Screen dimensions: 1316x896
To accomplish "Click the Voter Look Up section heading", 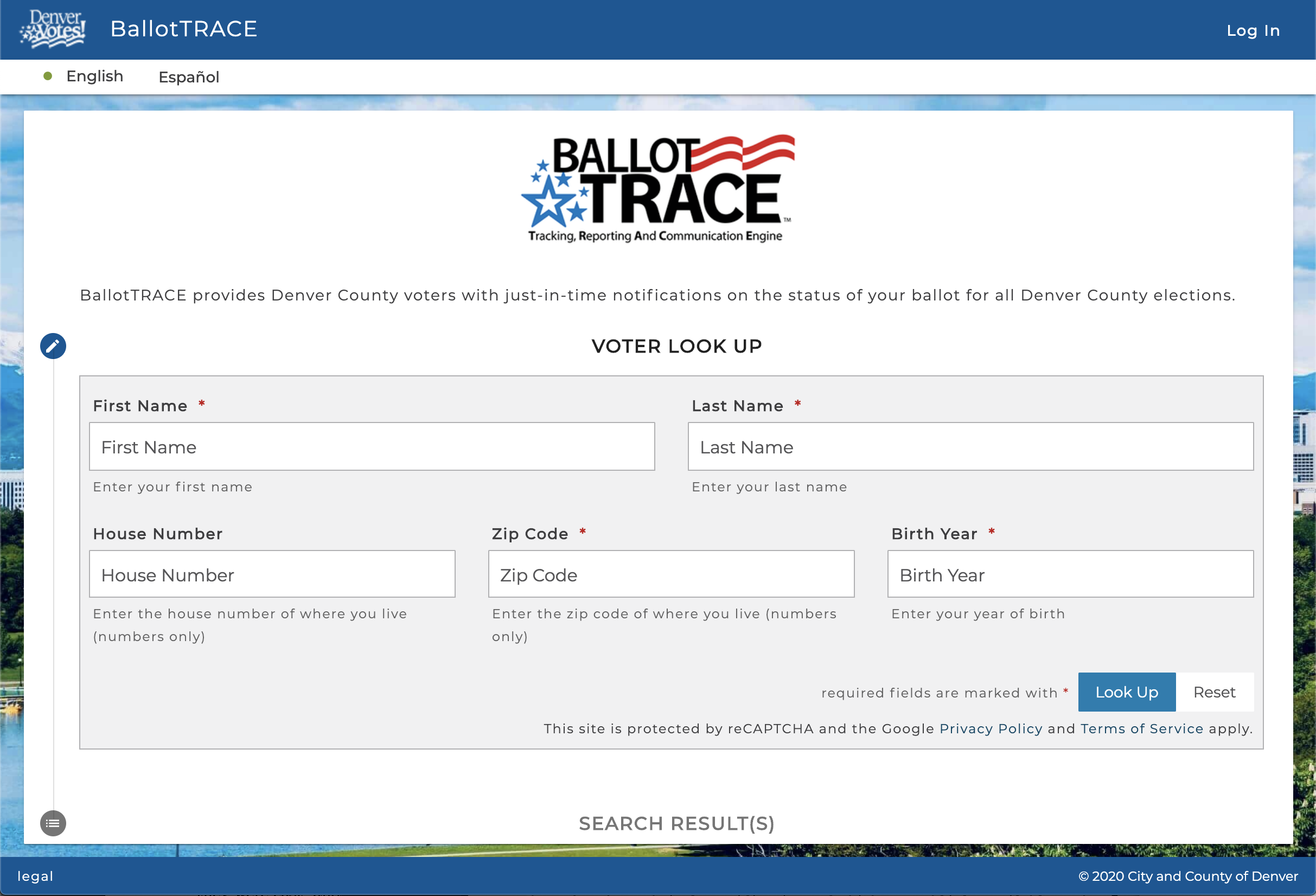I will [676, 346].
